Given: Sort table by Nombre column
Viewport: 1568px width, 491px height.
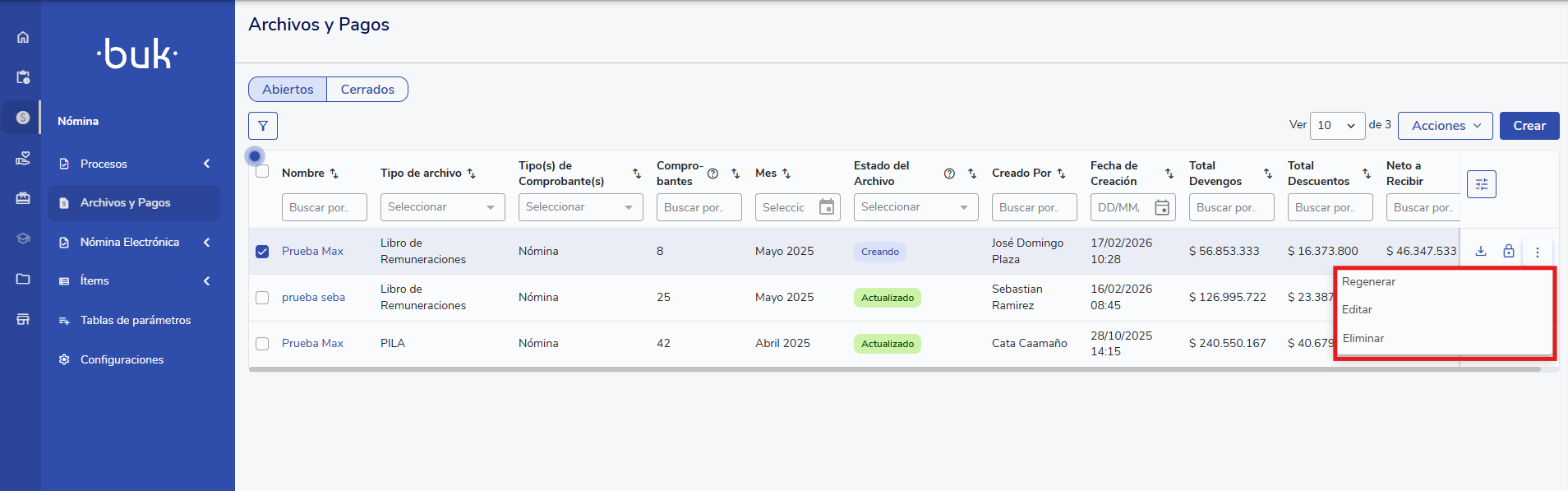Looking at the screenshot, I should 334,174.
